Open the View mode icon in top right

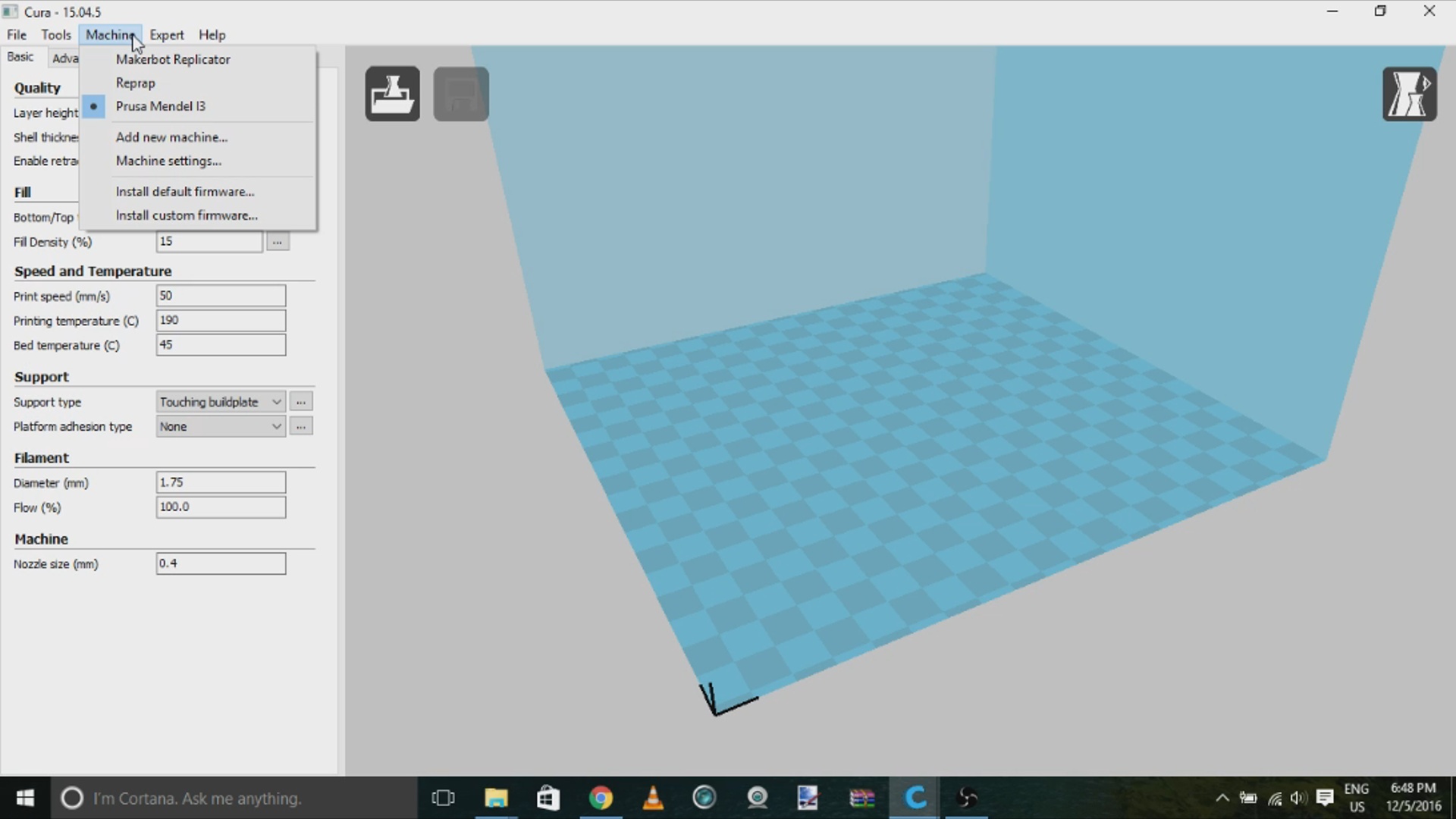coord(1409,94)
